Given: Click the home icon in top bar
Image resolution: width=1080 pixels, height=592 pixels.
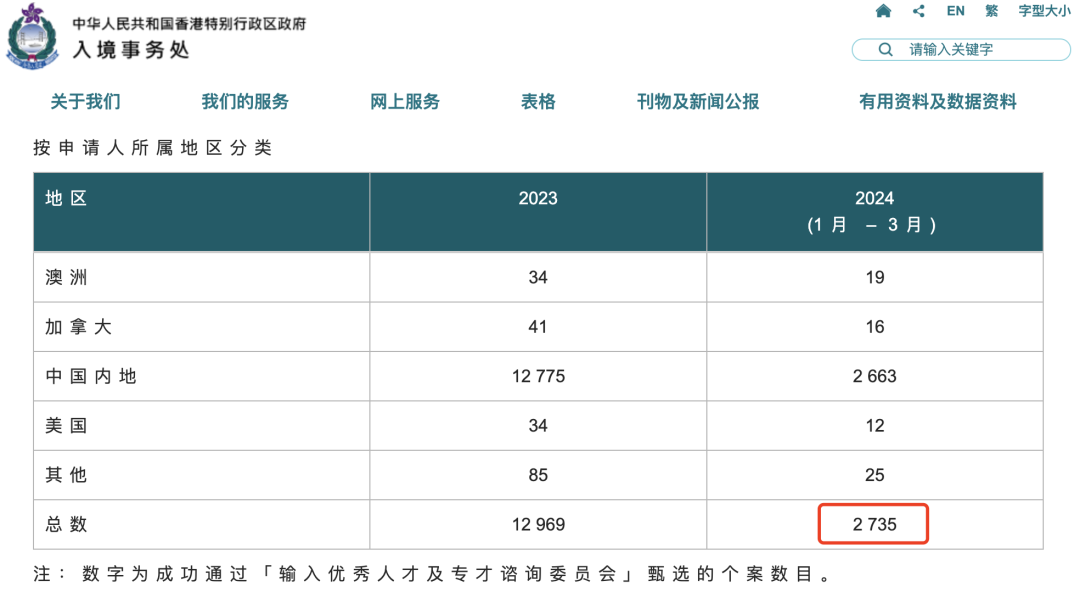Looking at the screenshot, I should click(x=883, y=11).
